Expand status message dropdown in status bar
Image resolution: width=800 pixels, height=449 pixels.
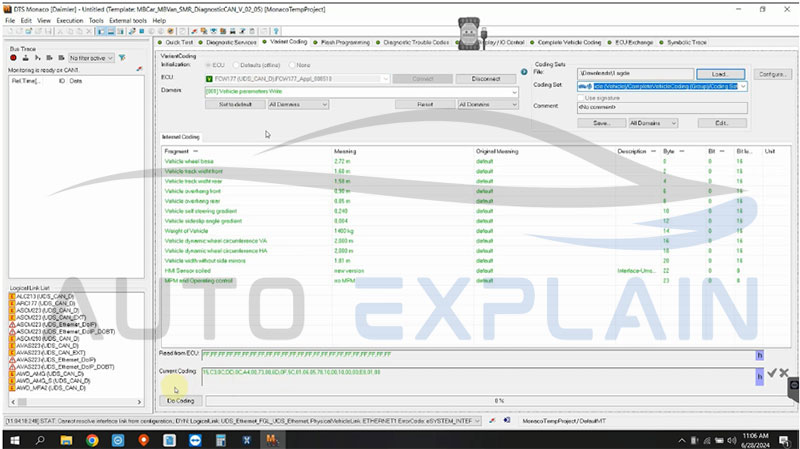[477, 421]
